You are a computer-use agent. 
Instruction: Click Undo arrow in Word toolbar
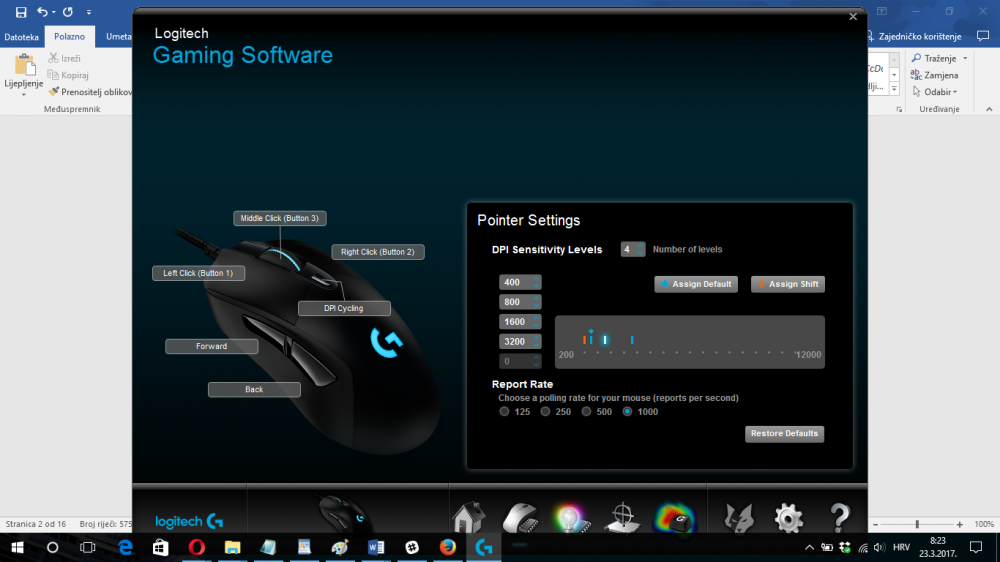click(42, 12)
